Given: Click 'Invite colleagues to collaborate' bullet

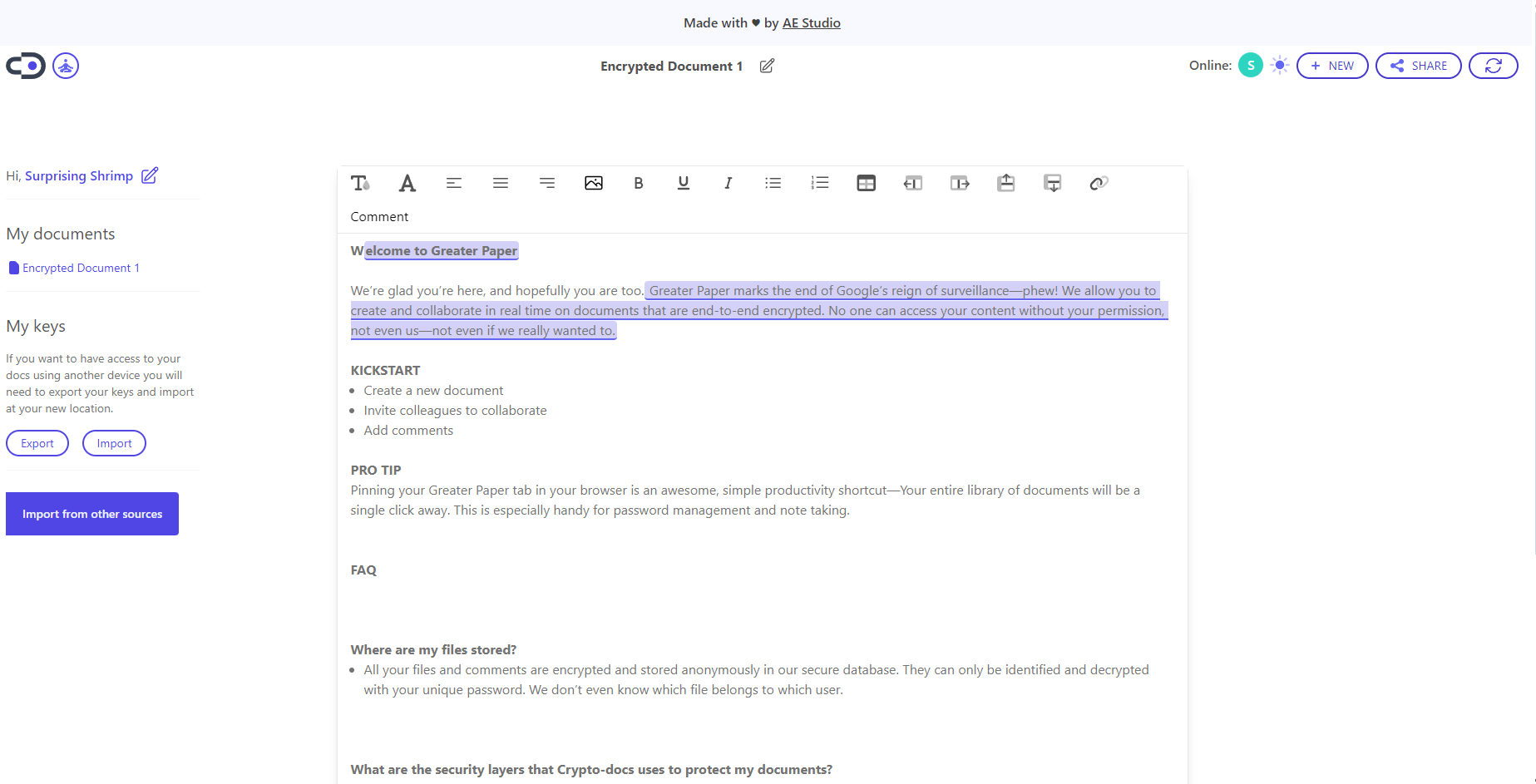Looking at the screenshot, I should pyautogui.click(x=455, y=411).
